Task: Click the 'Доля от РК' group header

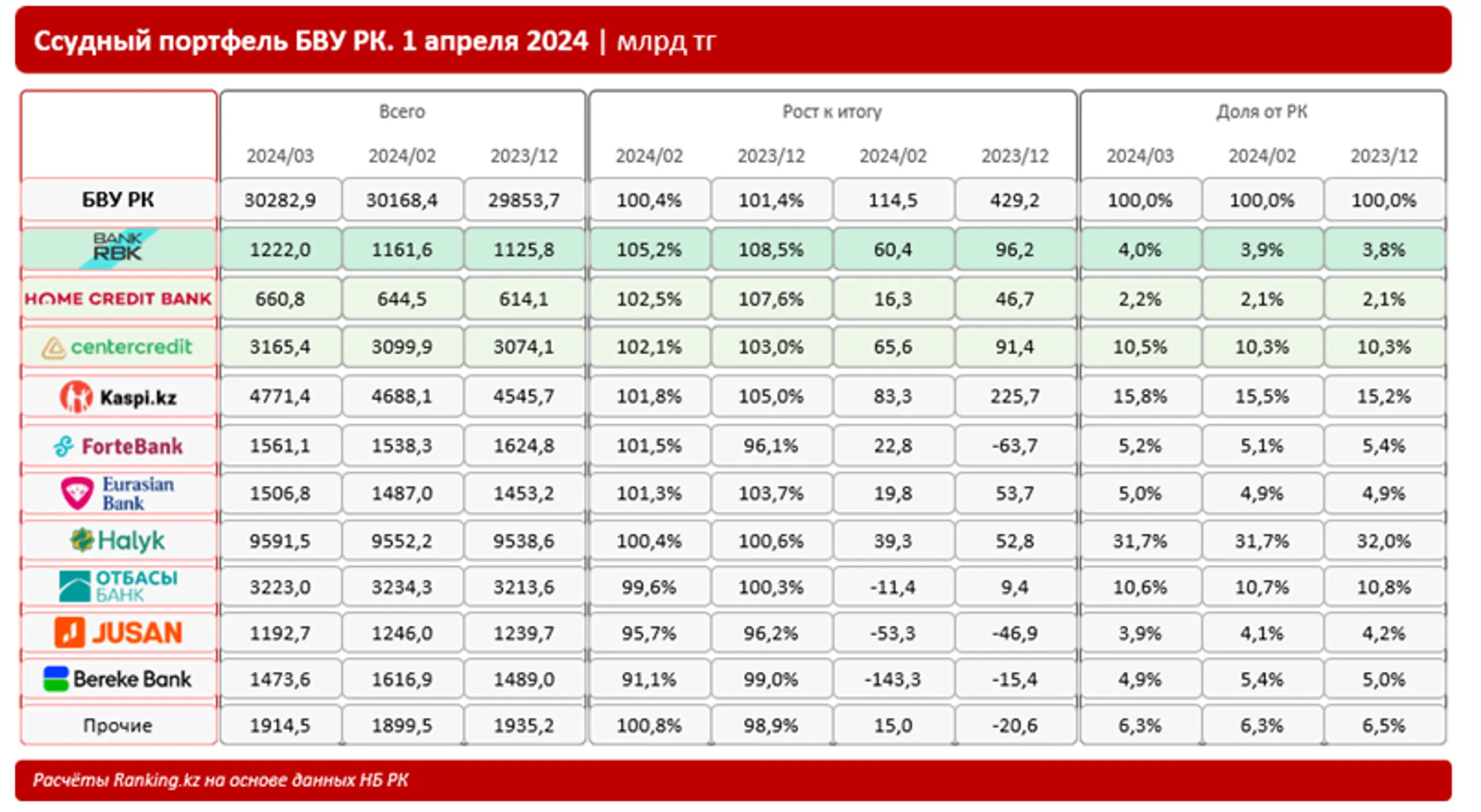Action: coord(1262,112)
